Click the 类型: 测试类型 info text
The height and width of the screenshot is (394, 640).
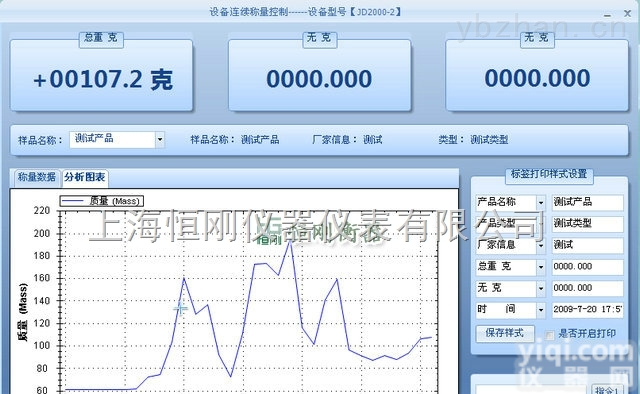tap(473, 140)
